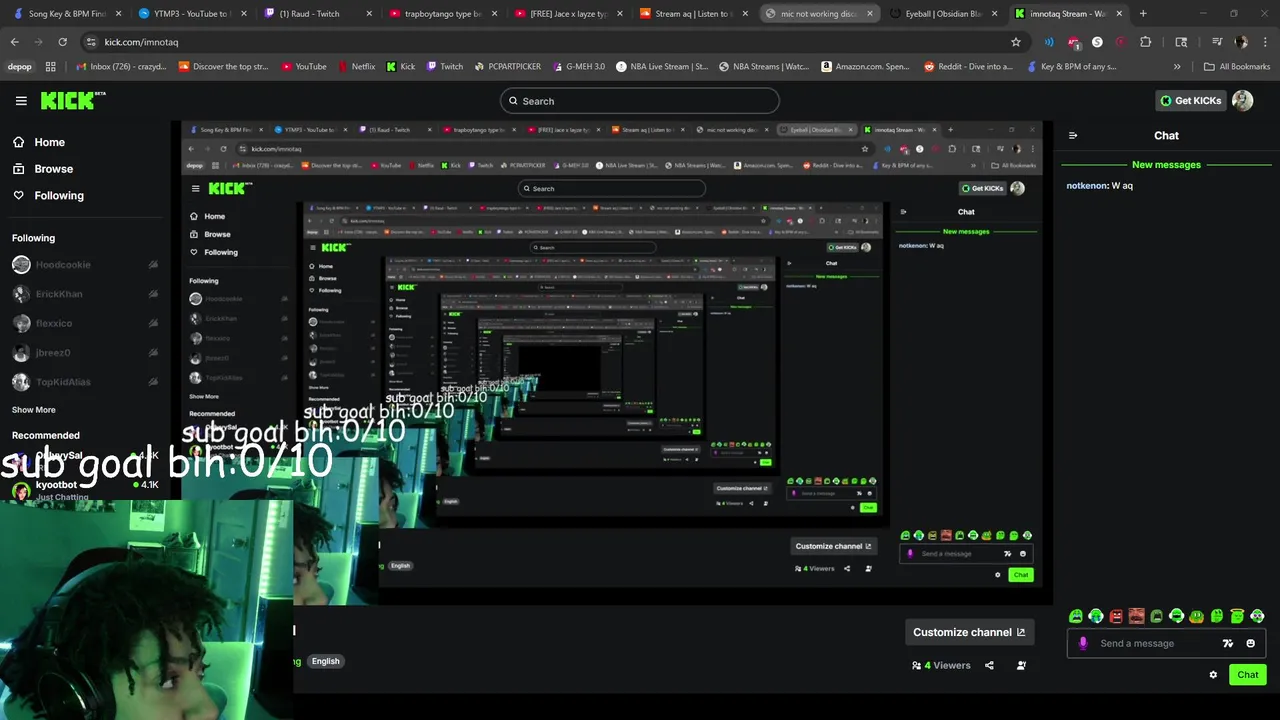Image resolution: width=1280 pixels, height=720 pixels.
Task: Open the smiley emoji picker
Action: [1250, 644]
